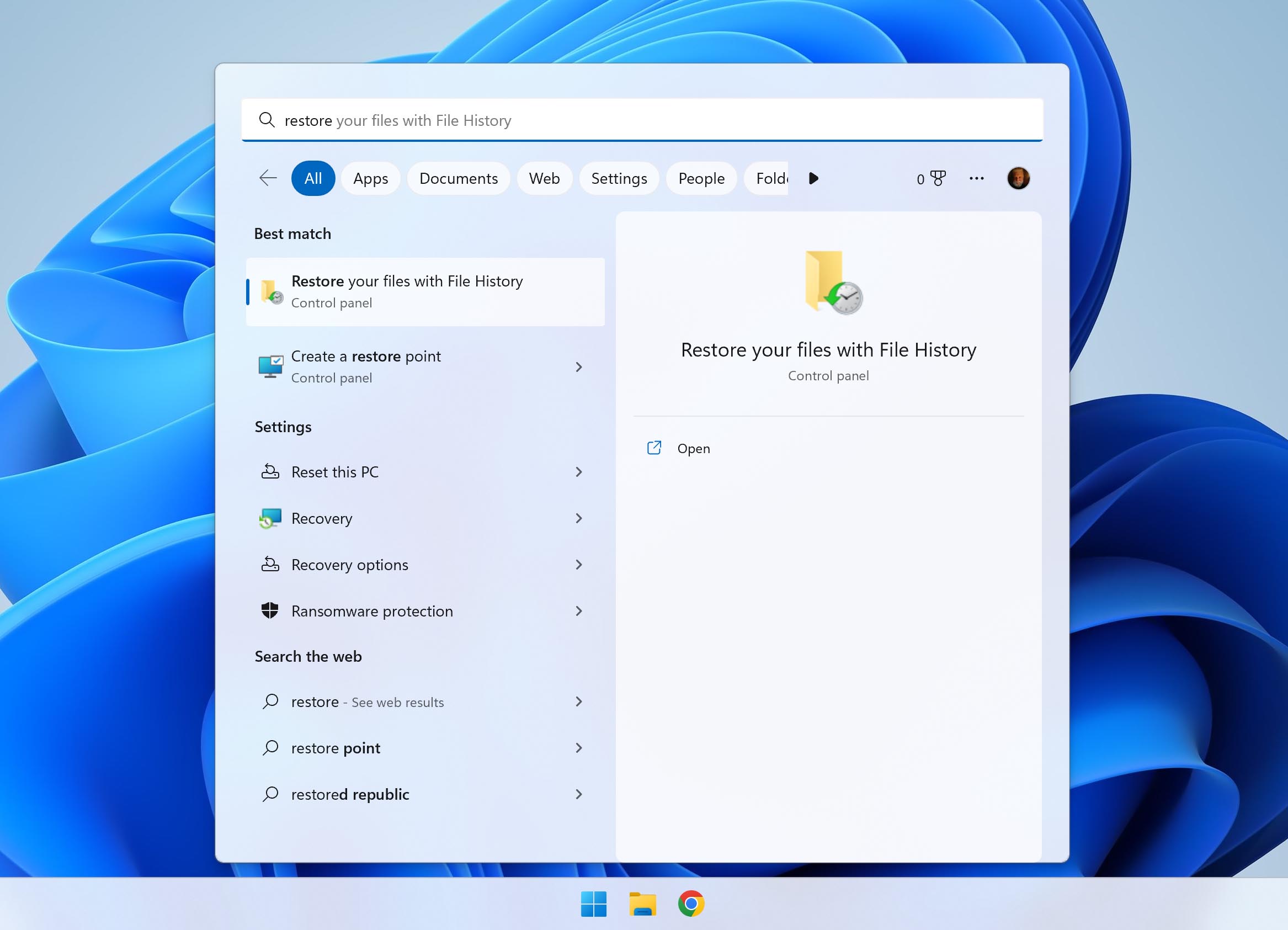Expand the Reset this PC option
1288x930 pixels.
[x=578, y=470]
